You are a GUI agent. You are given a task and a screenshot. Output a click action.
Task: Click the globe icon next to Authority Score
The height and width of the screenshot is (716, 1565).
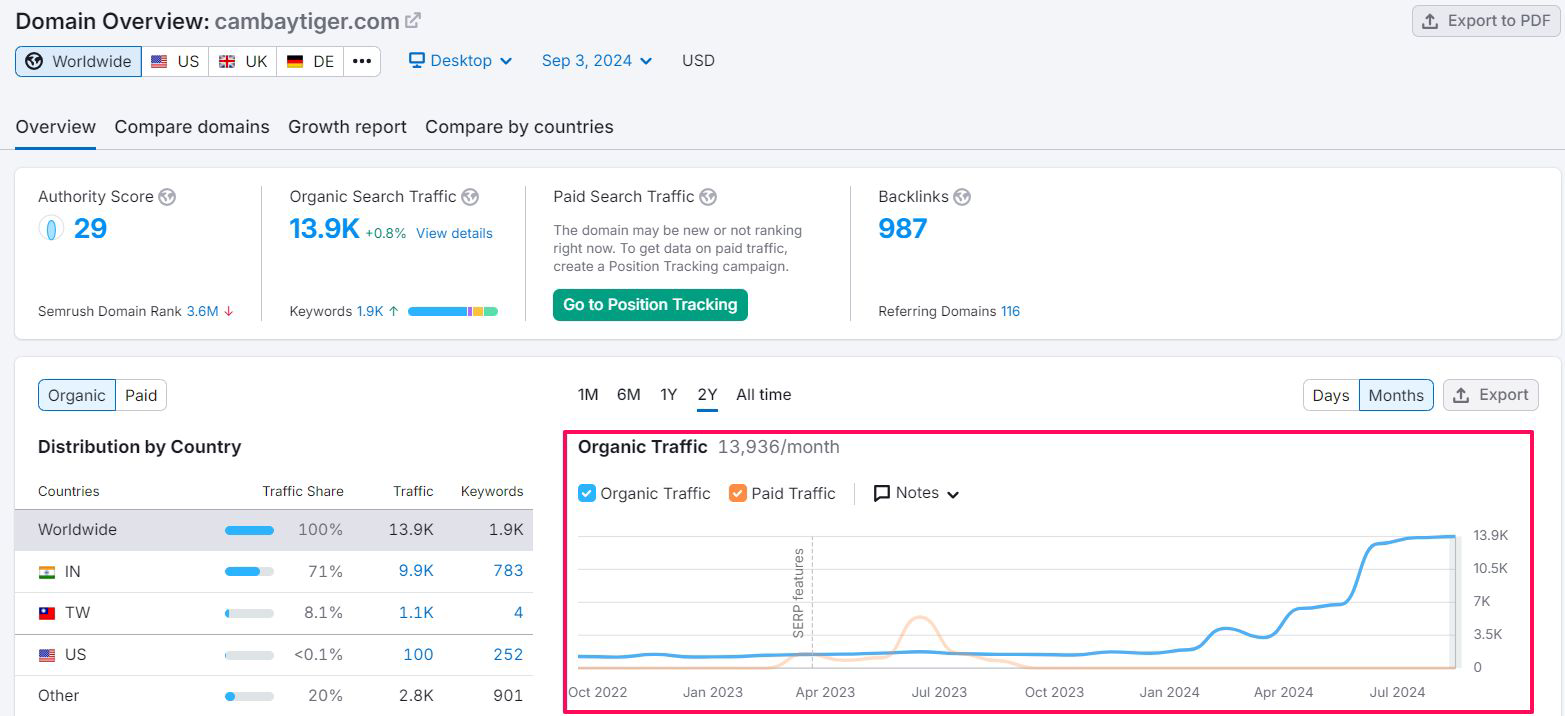tap(167, 197)
